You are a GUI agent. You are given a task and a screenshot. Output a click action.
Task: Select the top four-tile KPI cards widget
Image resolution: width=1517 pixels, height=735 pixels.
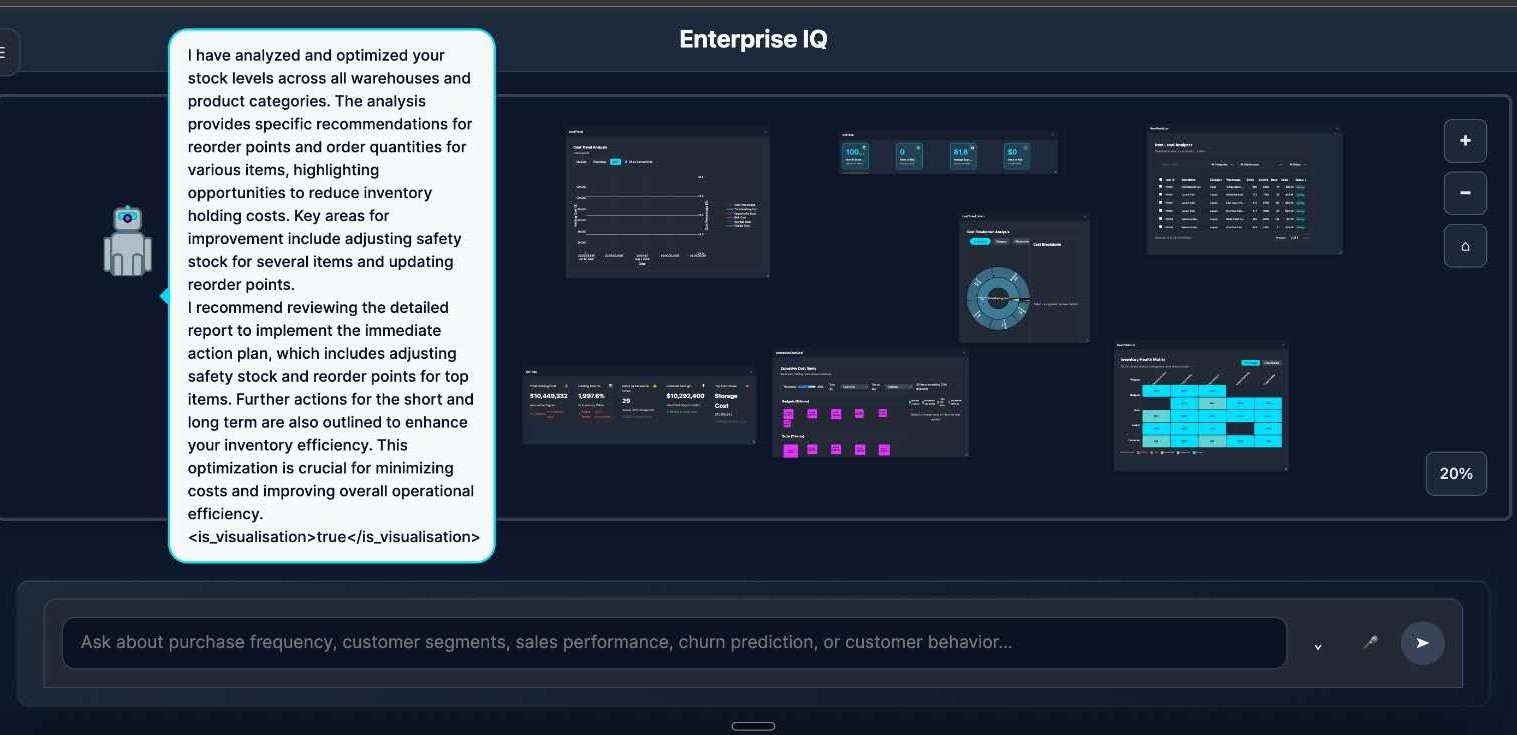pos(947,153)
